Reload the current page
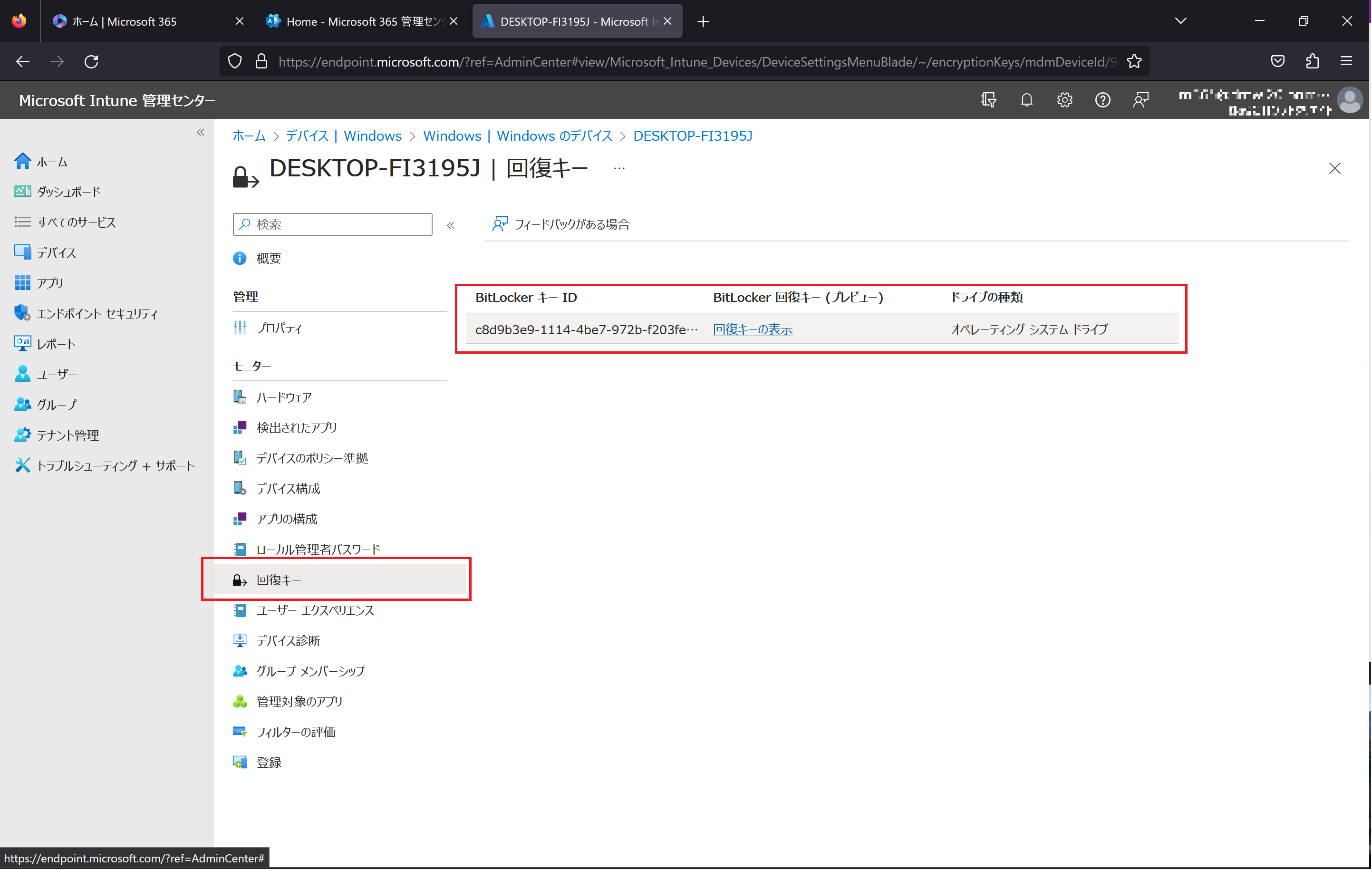The width and height of the screenshot is (1372, 870). (x=91, y=61)
